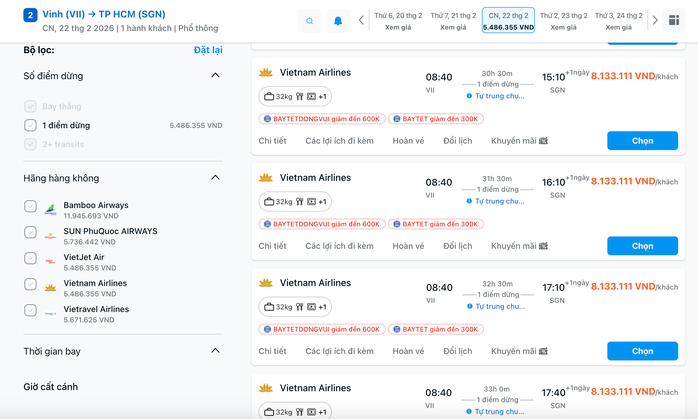Go to previous dates arrow
The height and width of the screenshot is (419, 698).
coord(361,21)
